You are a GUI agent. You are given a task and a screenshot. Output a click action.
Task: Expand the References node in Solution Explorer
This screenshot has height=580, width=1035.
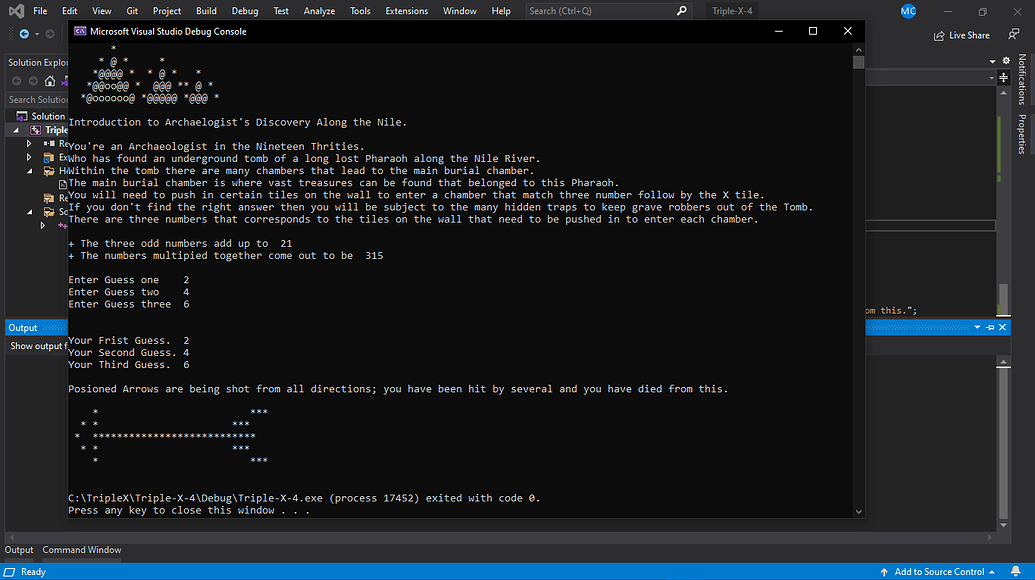pos(29,141)
